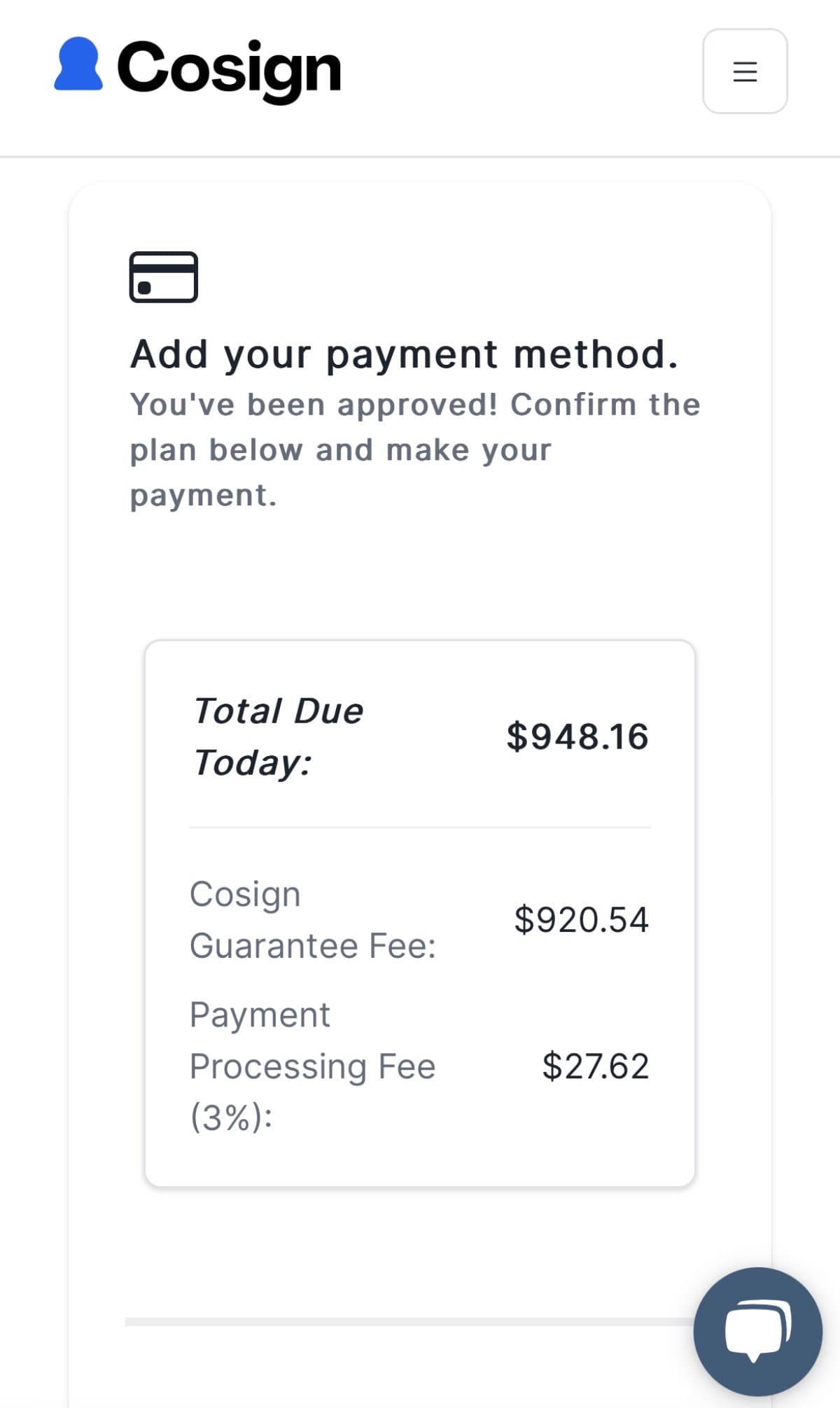Click the 'Today:' italic text

click(253, 762)
